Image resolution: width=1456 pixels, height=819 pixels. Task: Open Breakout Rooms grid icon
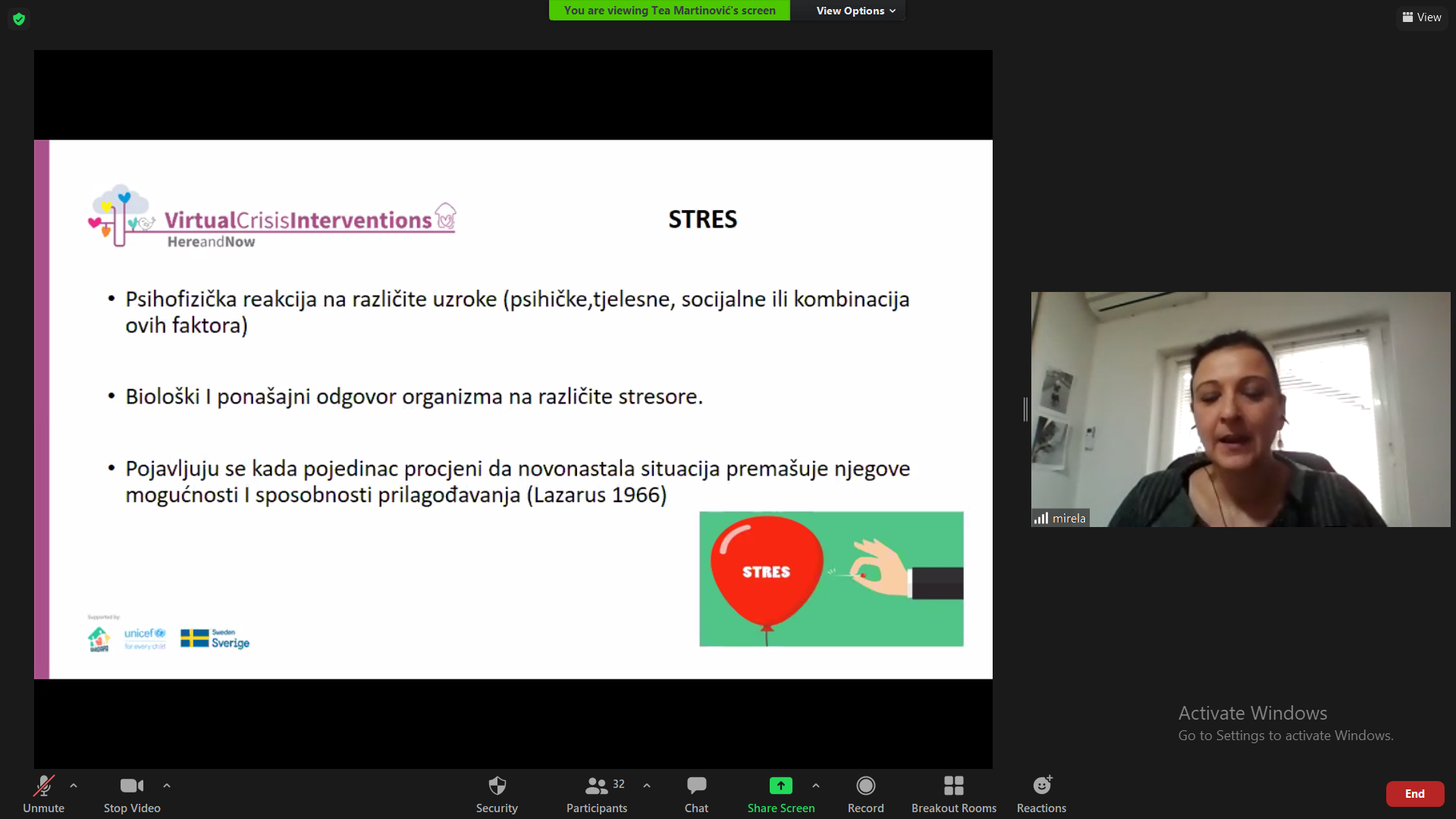(953, 786)
